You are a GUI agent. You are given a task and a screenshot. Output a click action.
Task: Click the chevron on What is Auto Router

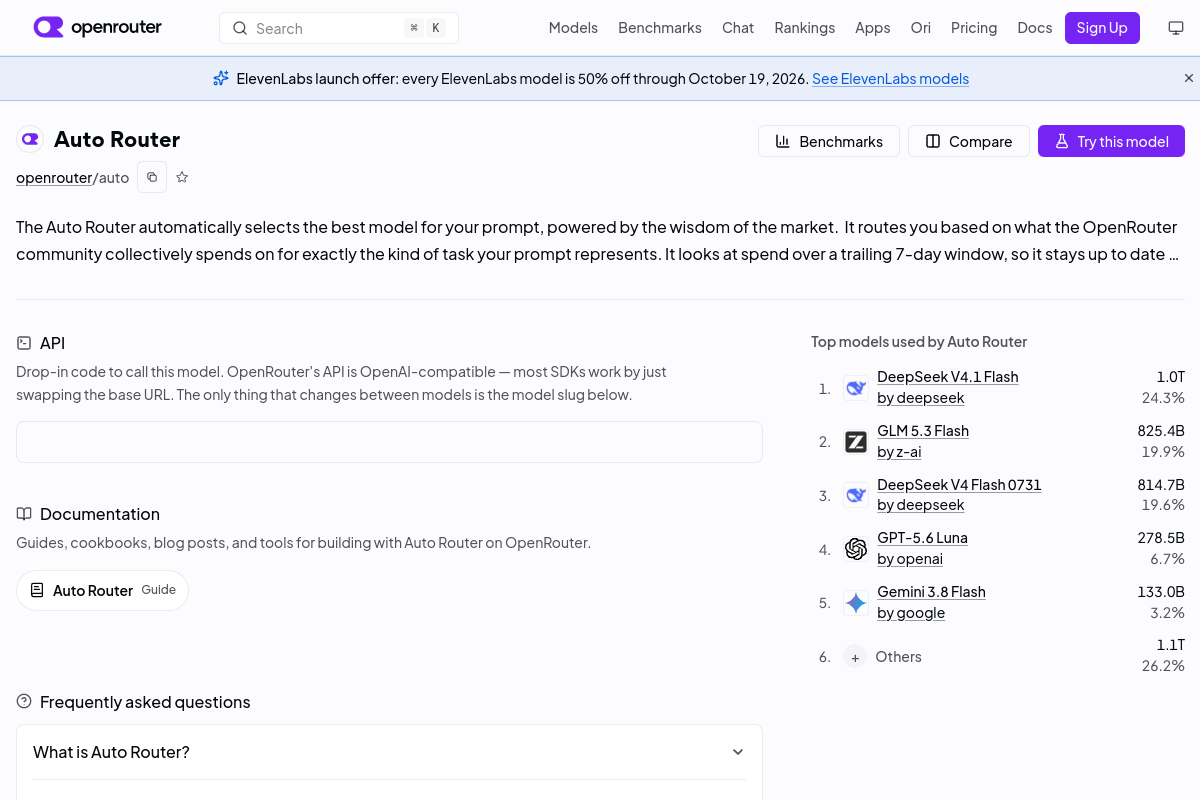[738, 752]
